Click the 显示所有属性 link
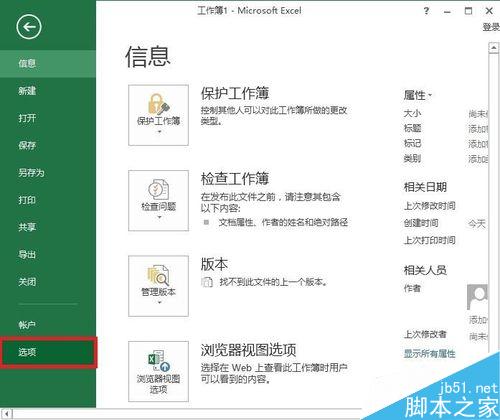 [429, 354]
